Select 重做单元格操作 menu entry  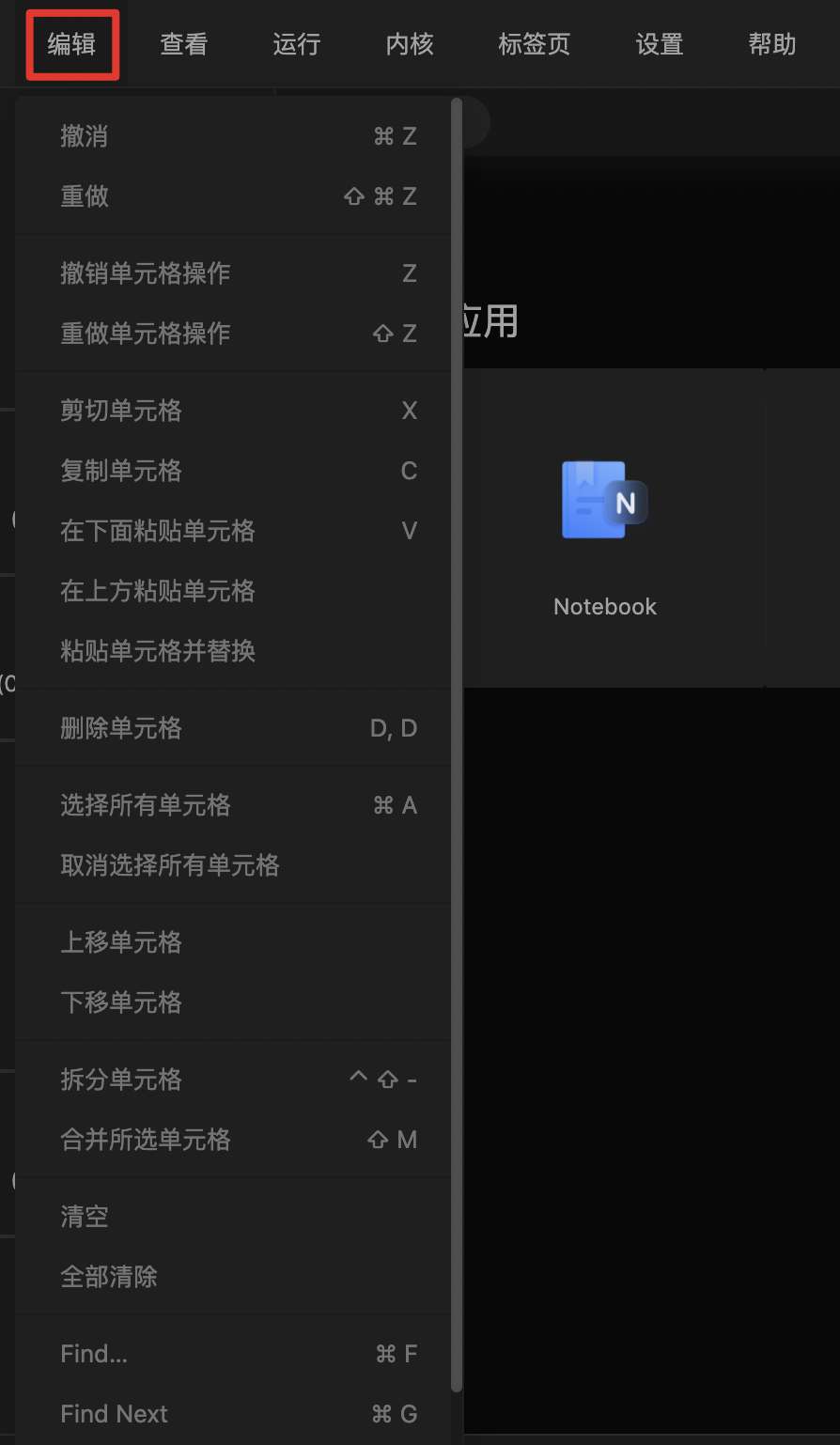(x=233, y=334)
